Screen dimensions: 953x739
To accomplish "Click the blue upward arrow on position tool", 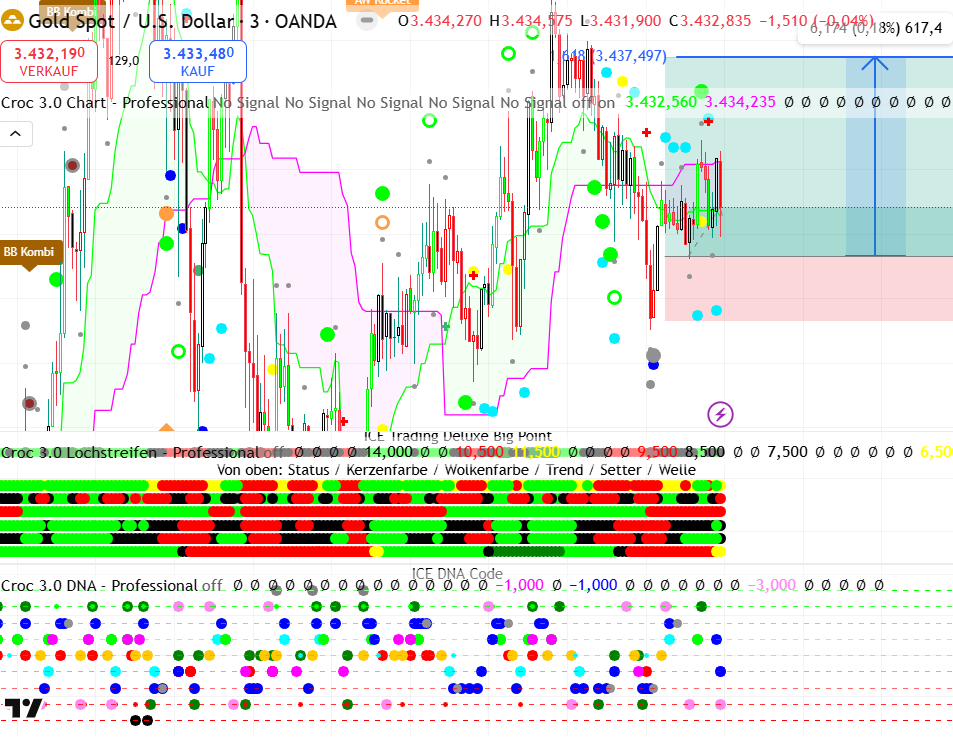I will (x=875, y=64).
